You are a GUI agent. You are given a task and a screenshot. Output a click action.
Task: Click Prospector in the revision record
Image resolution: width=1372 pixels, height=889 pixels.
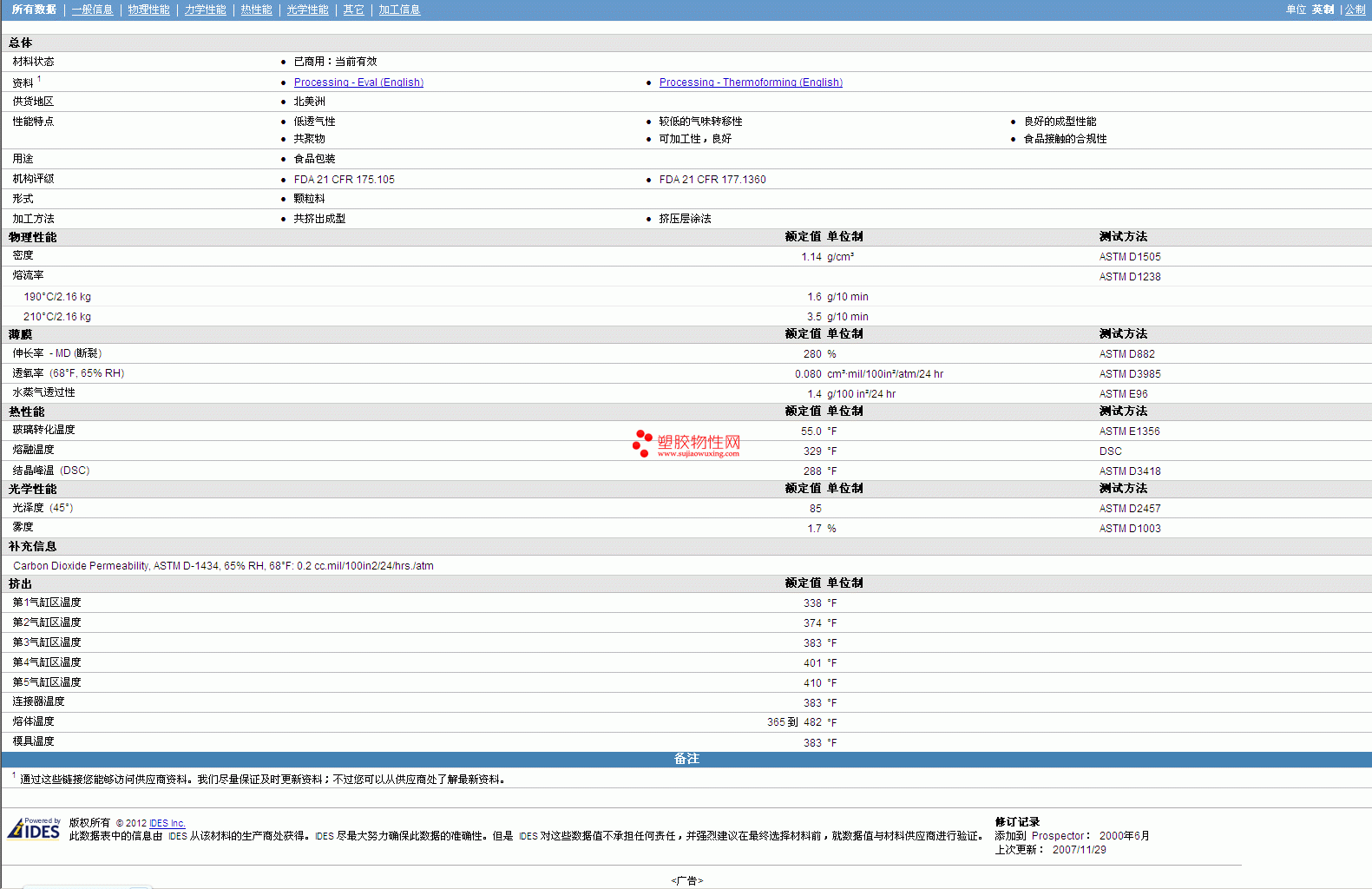coord(1057,836)
